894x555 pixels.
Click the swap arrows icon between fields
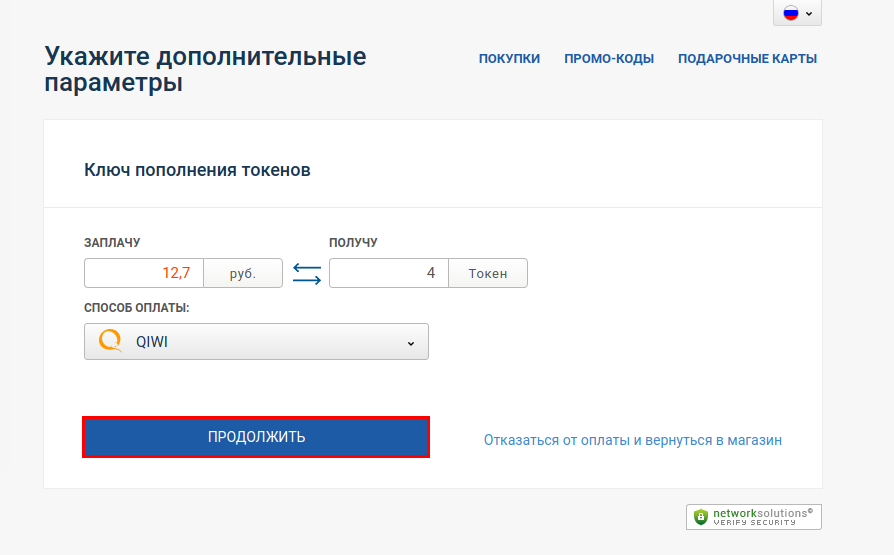pos(307,274)
